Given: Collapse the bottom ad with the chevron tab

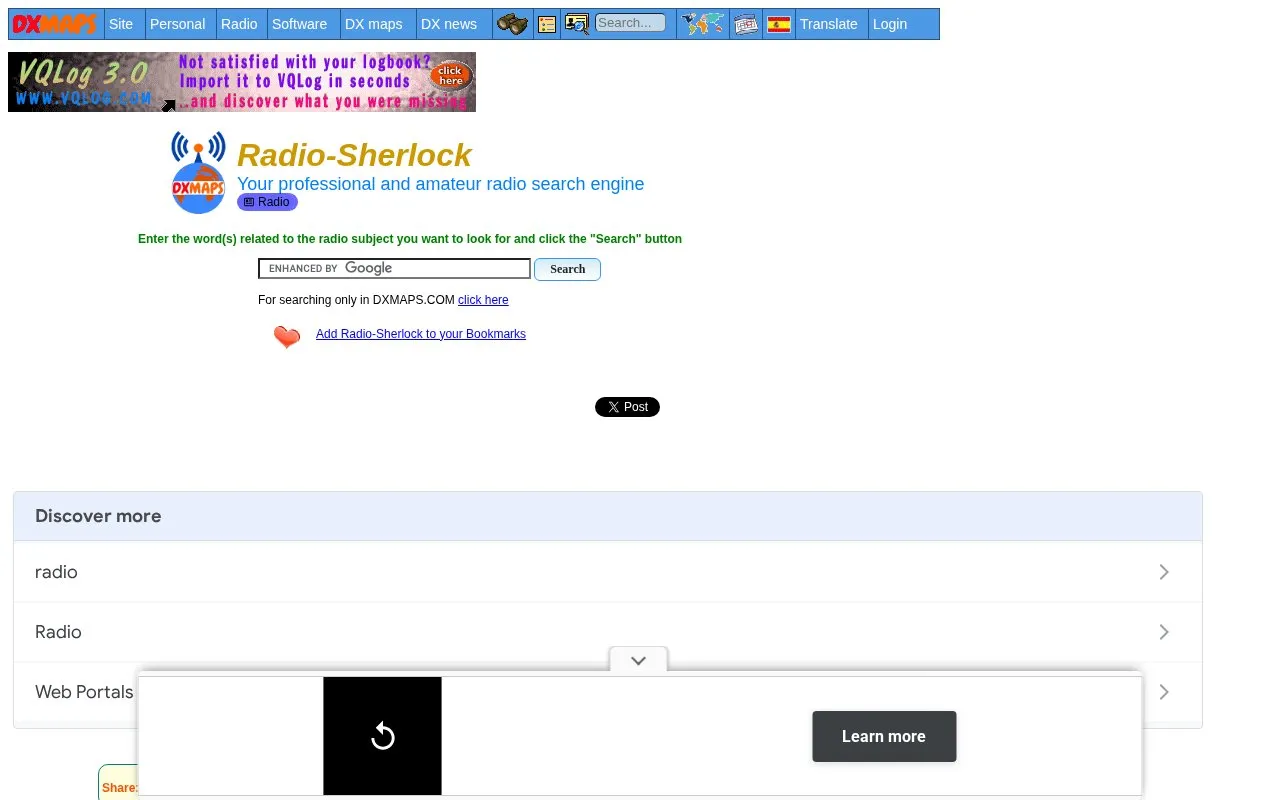Looking at the screenshot, I should point(638,660).
